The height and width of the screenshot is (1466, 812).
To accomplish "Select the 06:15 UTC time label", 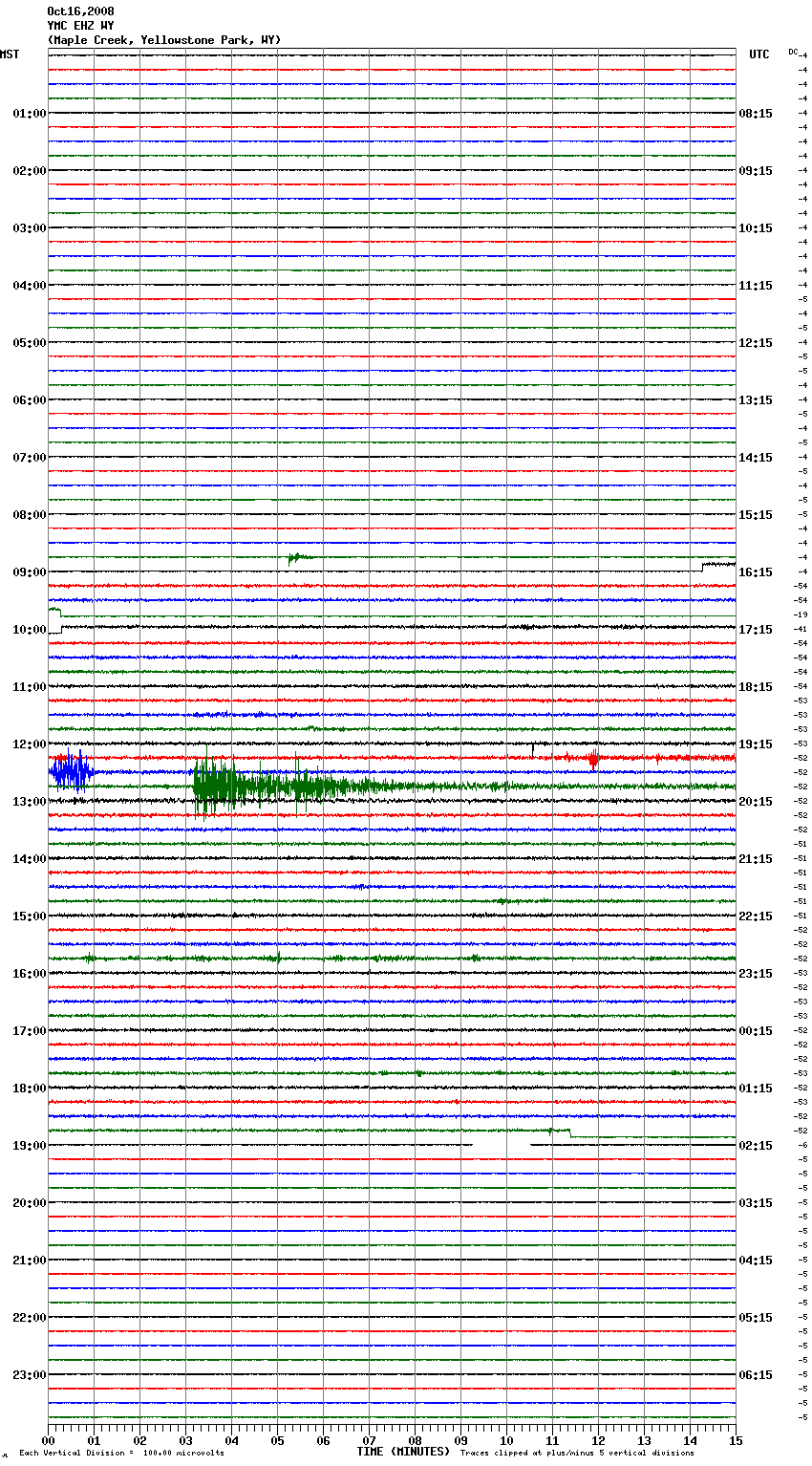I will point(756,1375).
